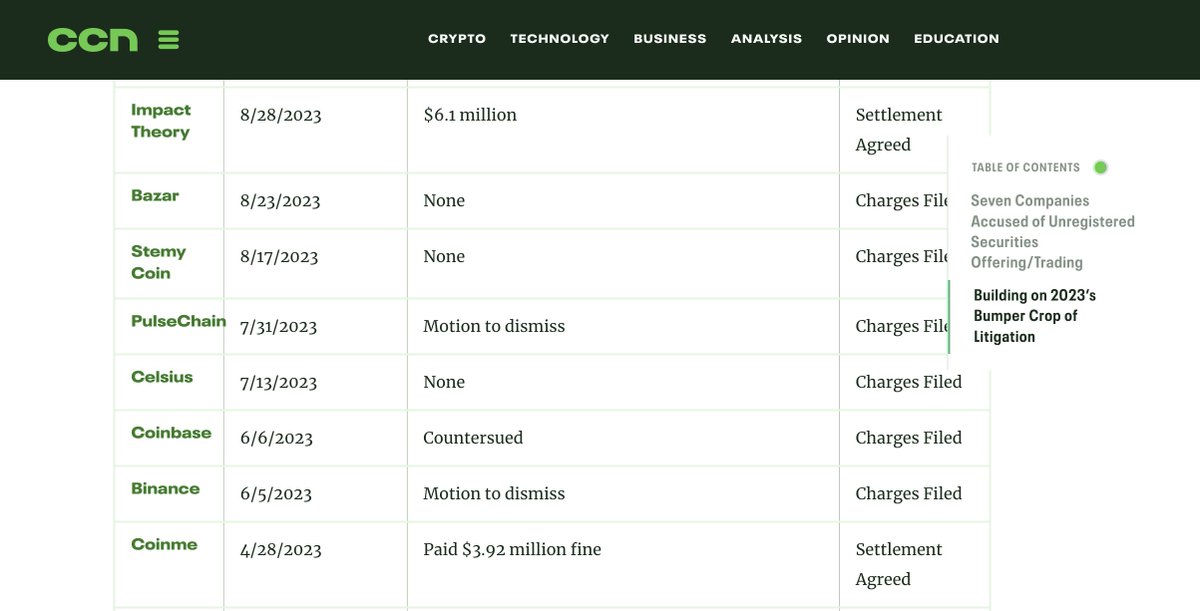Open the Impact Theory link
1200x611 pixels.
click(x=161, y=121)
